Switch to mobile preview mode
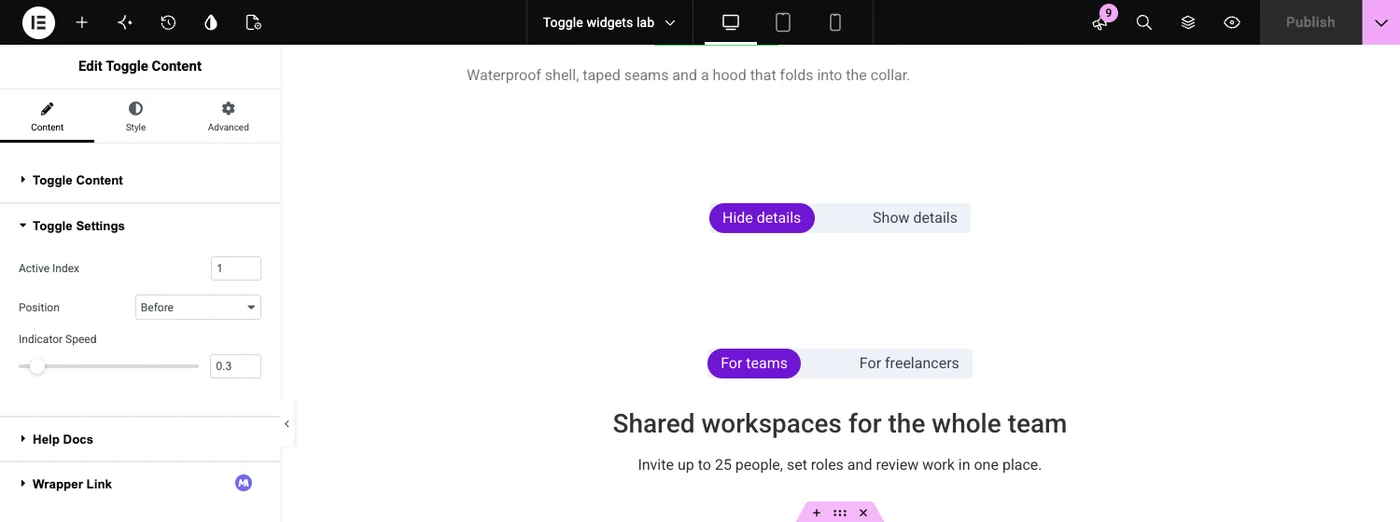This screenshot has width=1400, height=522. (835, 22)
